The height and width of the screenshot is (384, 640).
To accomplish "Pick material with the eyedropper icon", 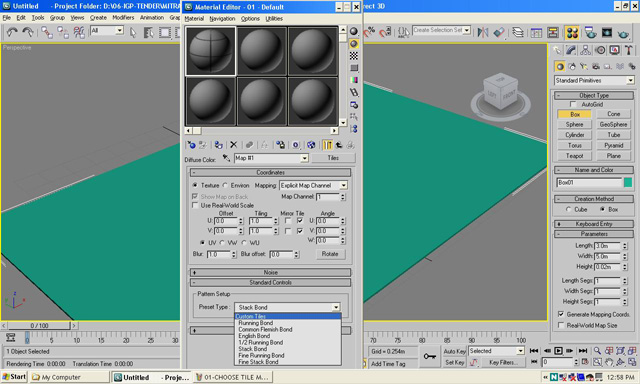I will [x=226, y=158].
